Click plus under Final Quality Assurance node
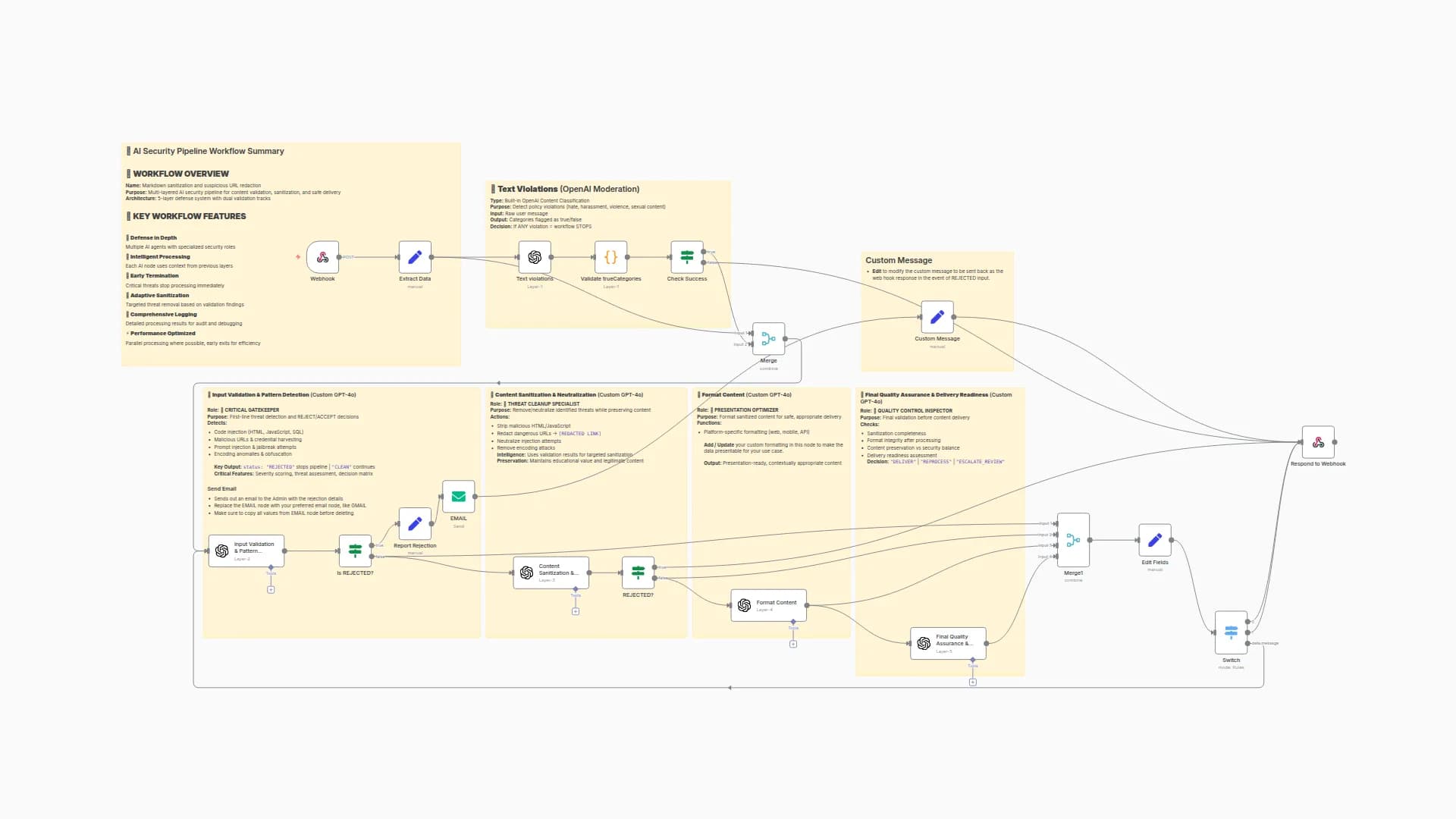The width and height of the screenshot is (1456, 819). (x=972, y=682)
